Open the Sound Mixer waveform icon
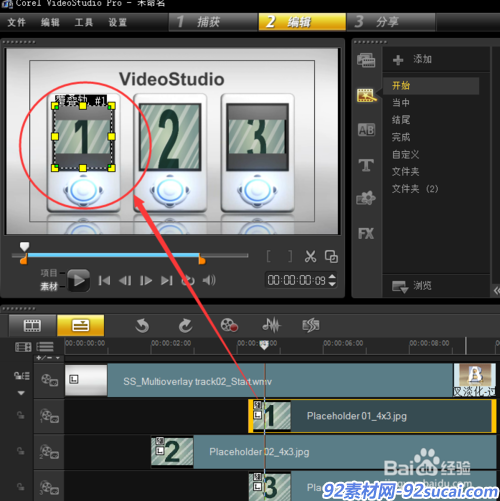Image resolution: width=500 pixels, height=501 pixels. (271, 325)
